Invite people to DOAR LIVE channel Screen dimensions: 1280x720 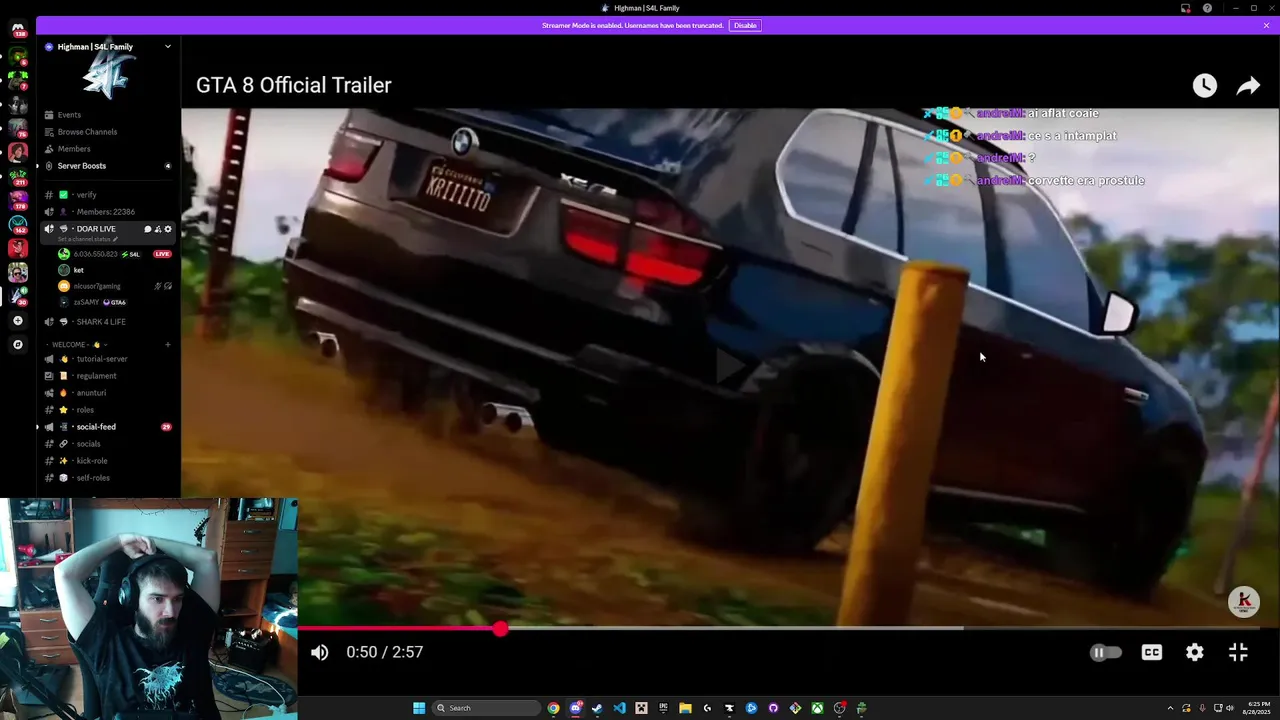coord(157,229)
